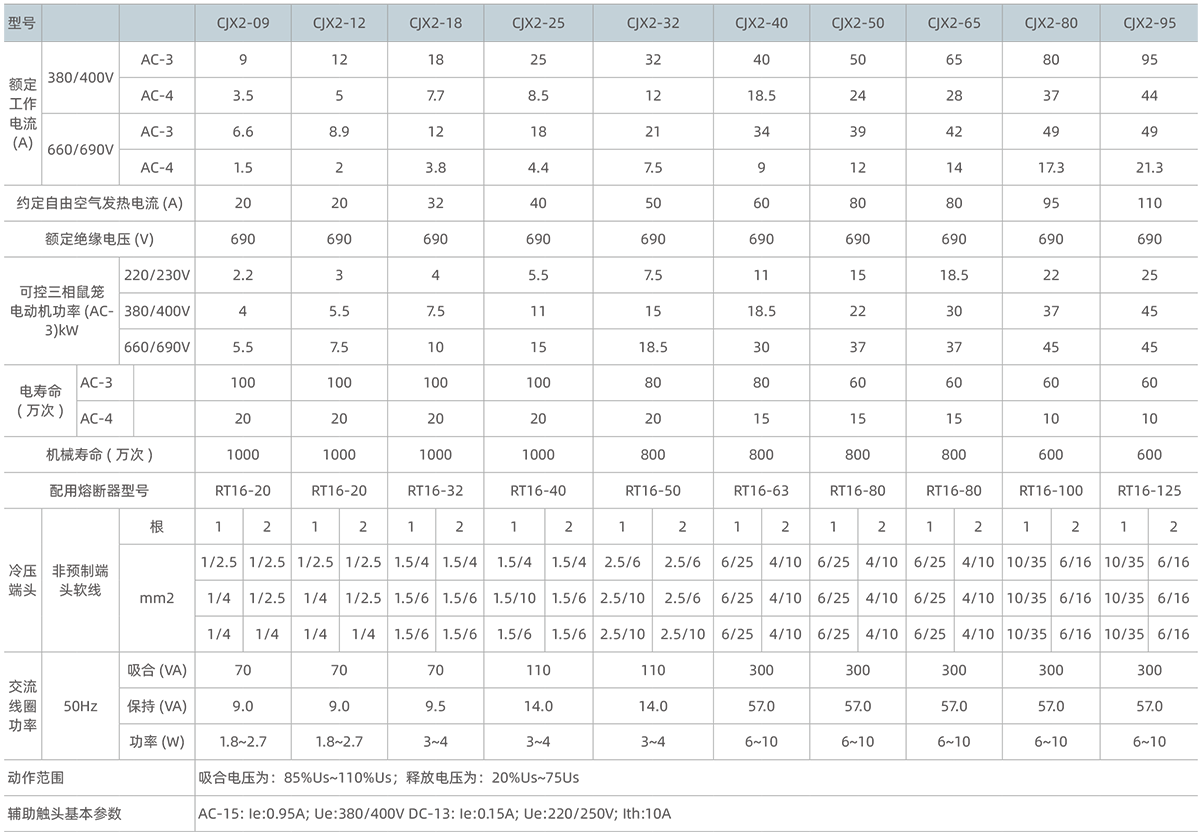
Task: Select the CJX2-95 column header
Action: 1148,19
